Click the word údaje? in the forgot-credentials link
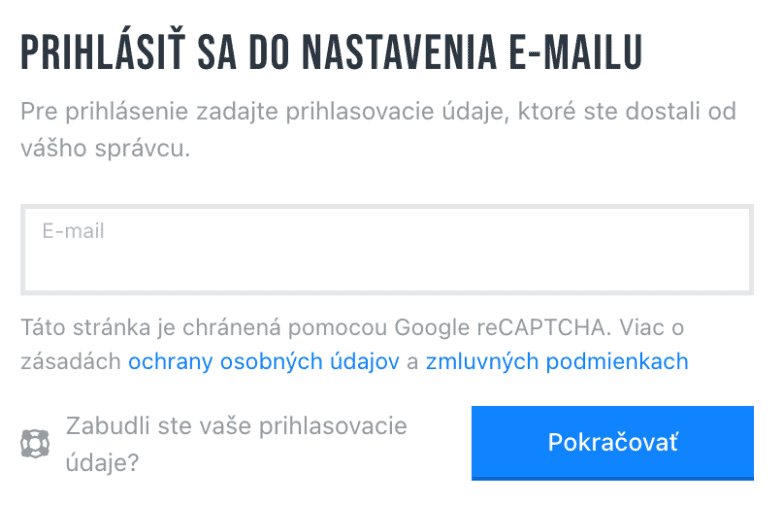 (102, 463)
